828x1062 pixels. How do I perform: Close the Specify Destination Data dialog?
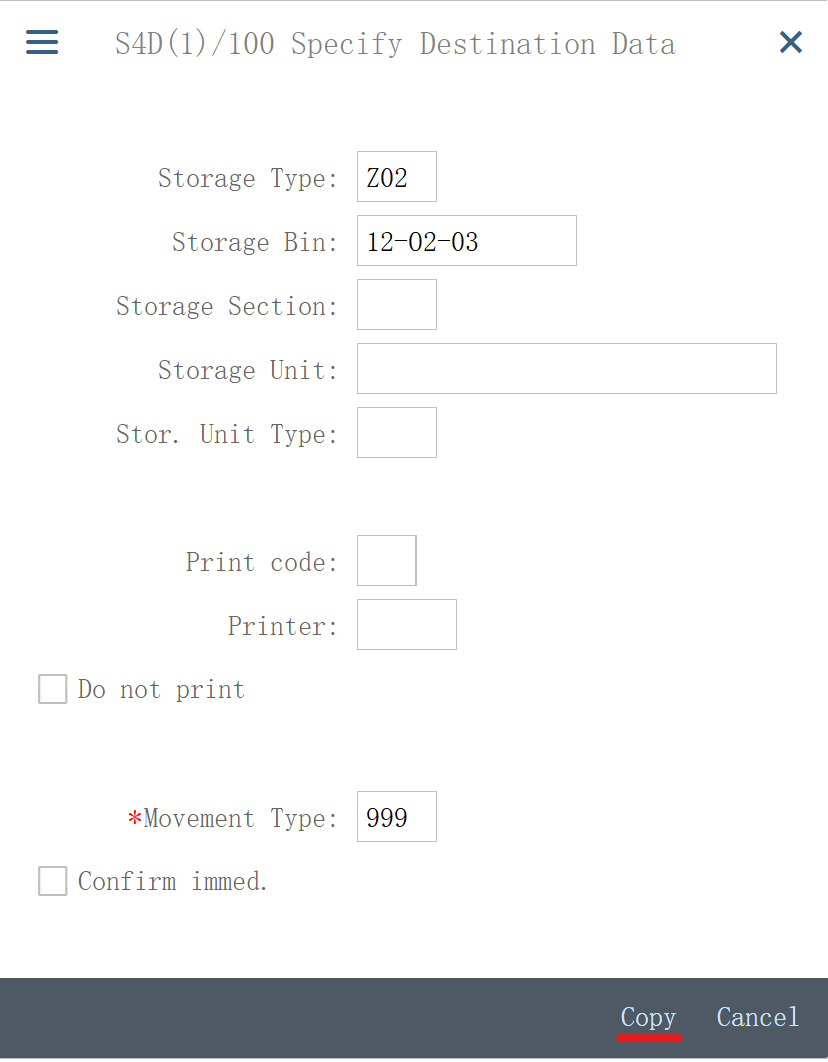click(x=790, y=43)
